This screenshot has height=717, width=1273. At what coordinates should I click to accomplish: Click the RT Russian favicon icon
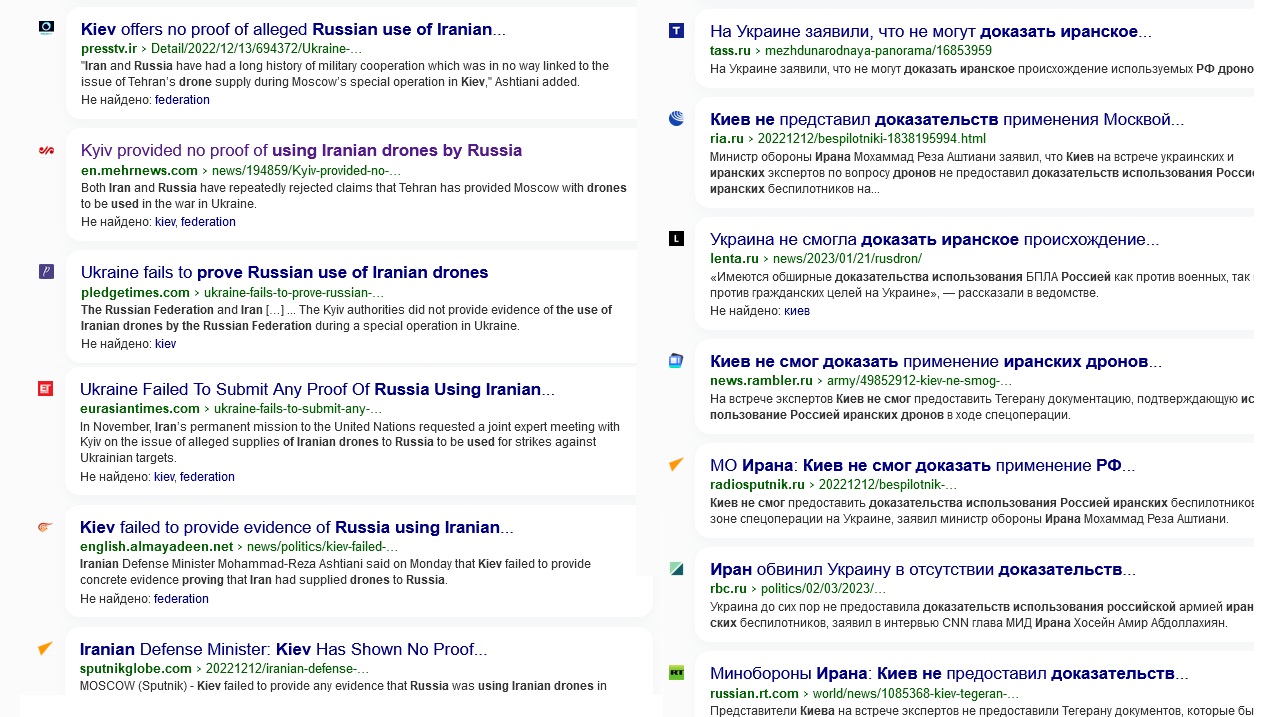point(676,672)
